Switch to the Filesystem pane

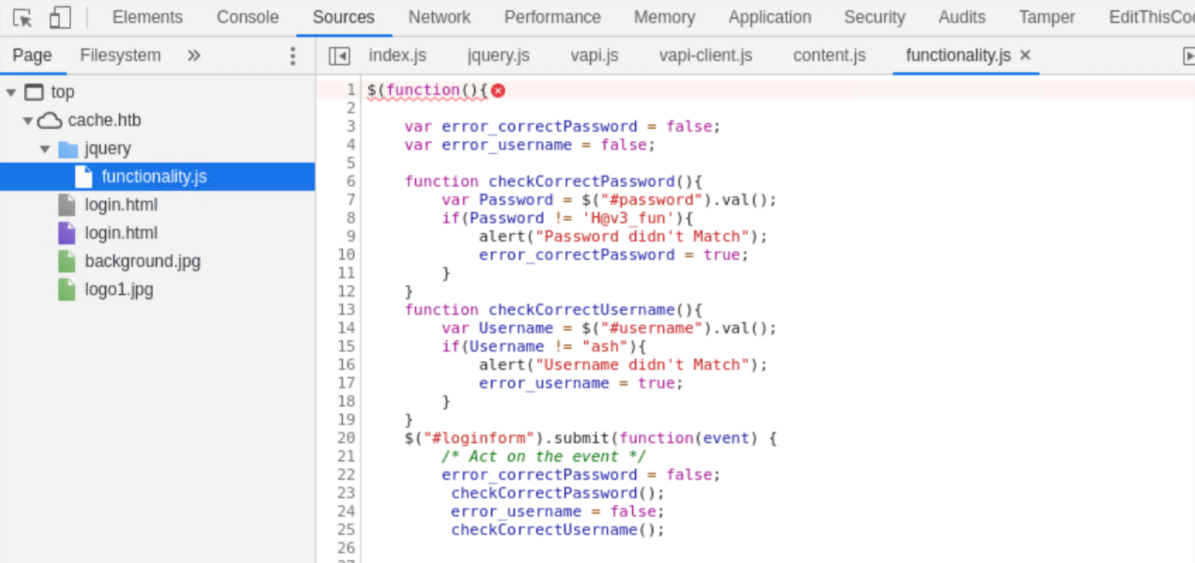pyautogui.click(x=120, y=56)
